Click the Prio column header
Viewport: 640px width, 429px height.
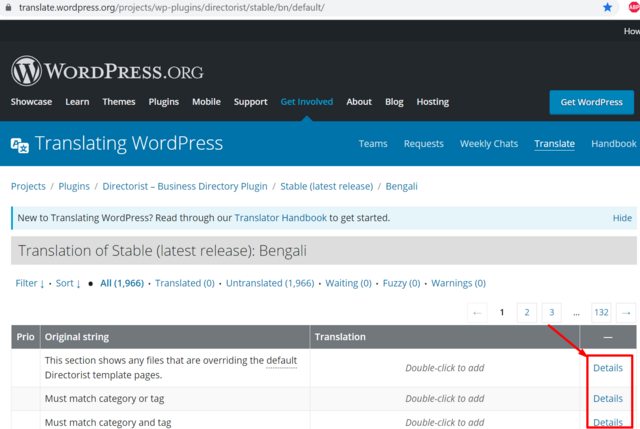point(25,337)
